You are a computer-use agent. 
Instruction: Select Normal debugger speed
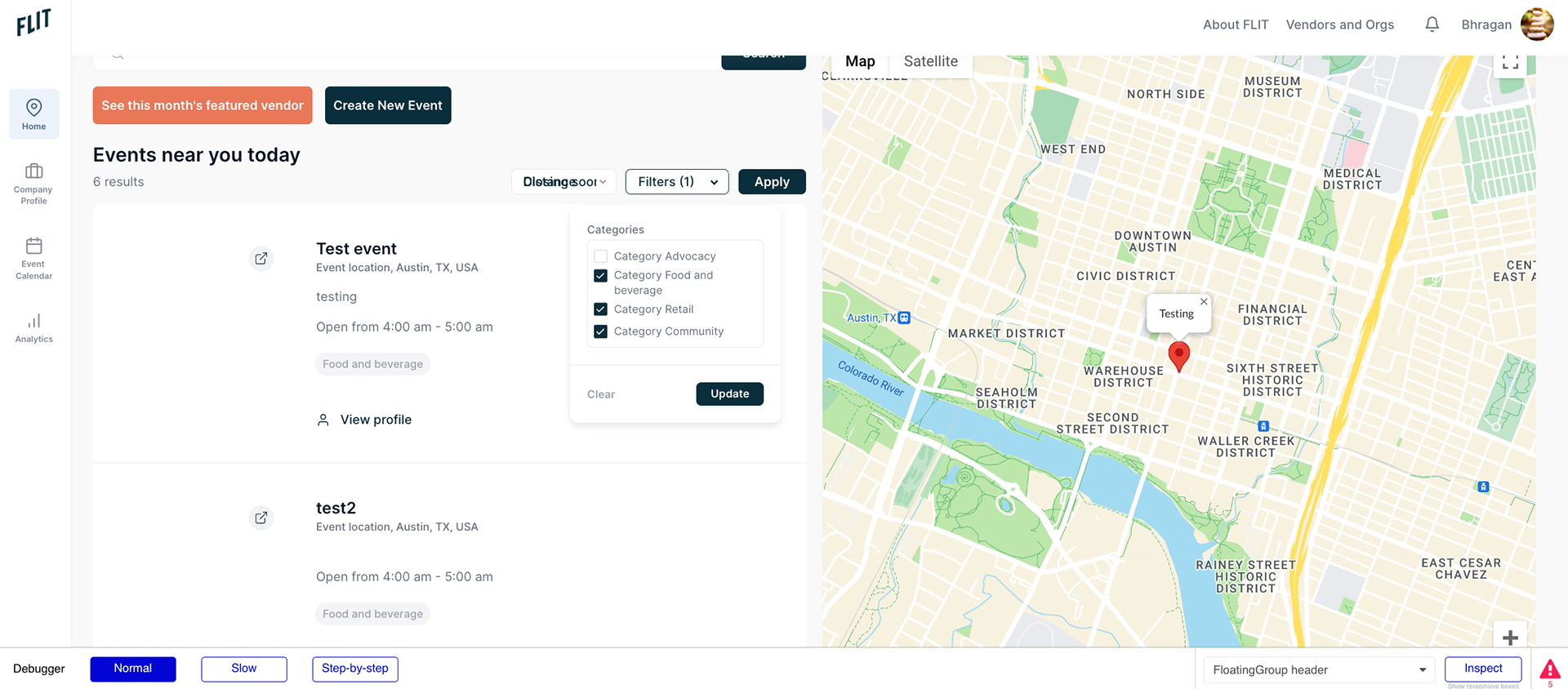(133, 669)
